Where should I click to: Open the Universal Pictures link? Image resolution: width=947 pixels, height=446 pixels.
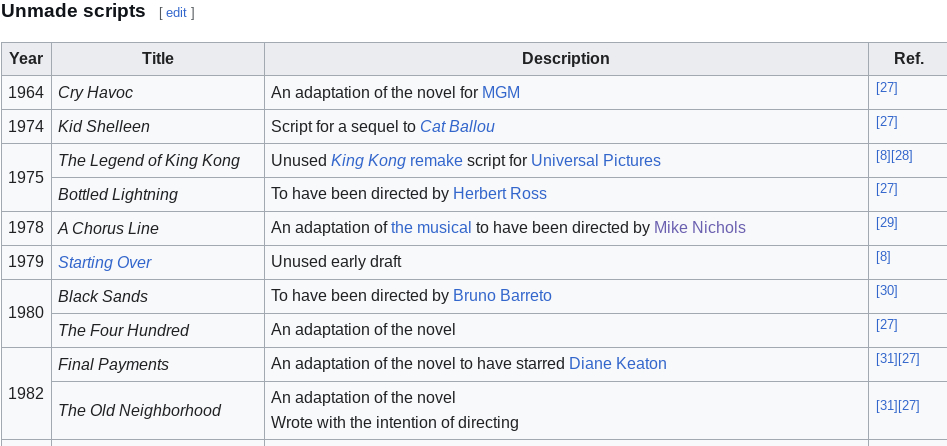tap(595, 161)
